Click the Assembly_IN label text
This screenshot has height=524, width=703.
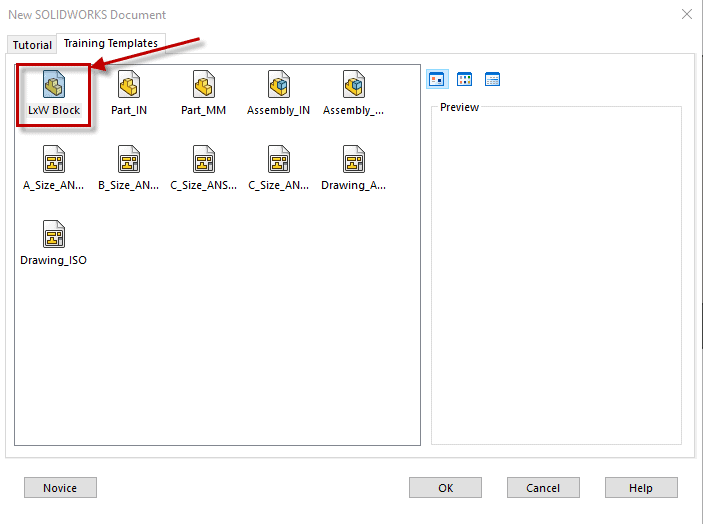point(278,110)
